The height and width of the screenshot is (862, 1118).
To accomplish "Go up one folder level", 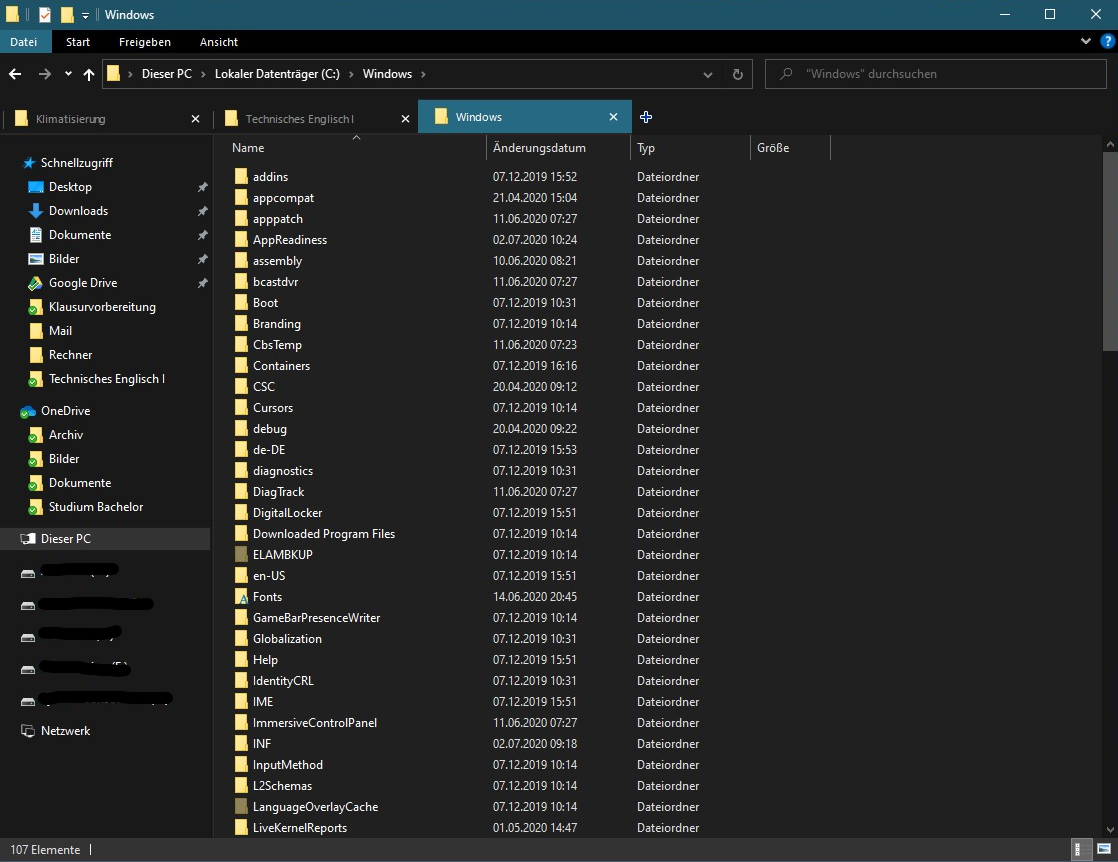I will click(88, 74).
